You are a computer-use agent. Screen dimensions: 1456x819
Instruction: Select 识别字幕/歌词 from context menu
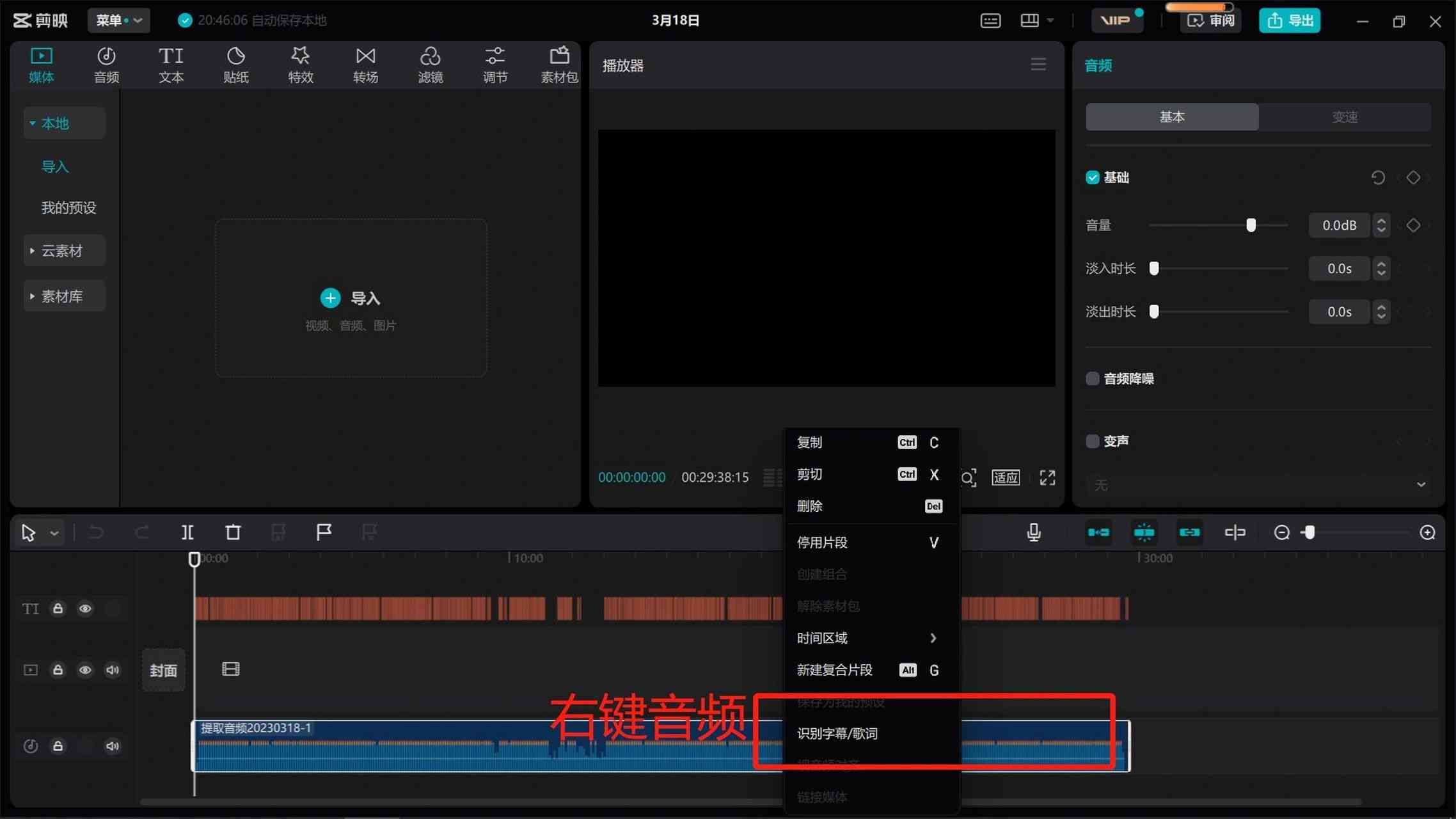coord(838,733)
